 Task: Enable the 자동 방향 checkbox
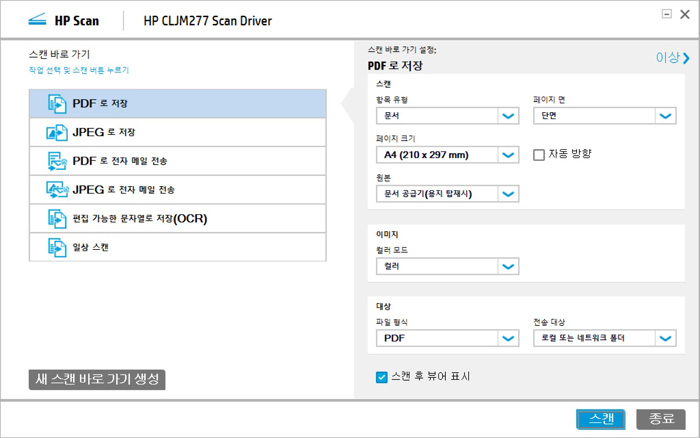[x=539, y=155]
